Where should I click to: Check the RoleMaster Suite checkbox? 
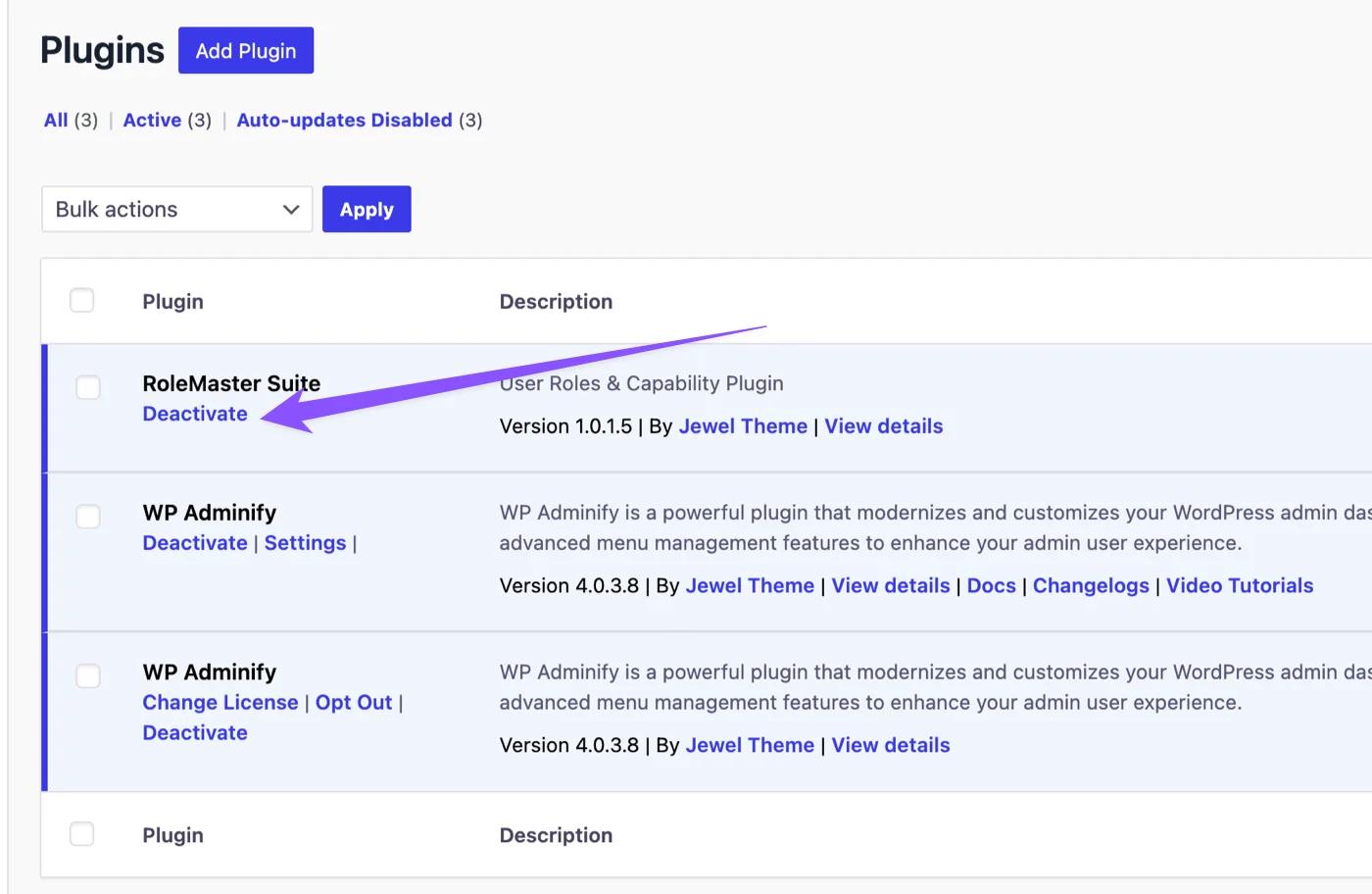click(x=88, y=387)
